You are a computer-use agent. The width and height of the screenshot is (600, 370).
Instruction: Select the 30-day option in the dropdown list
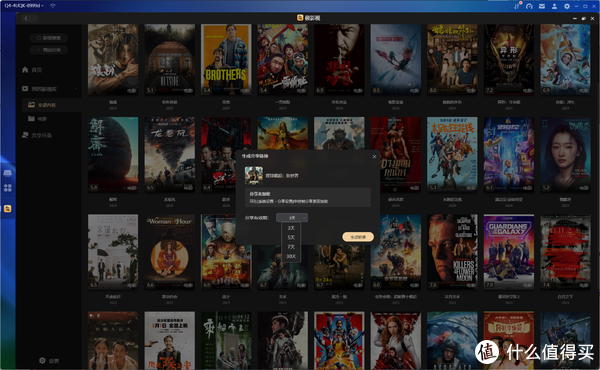291,256
